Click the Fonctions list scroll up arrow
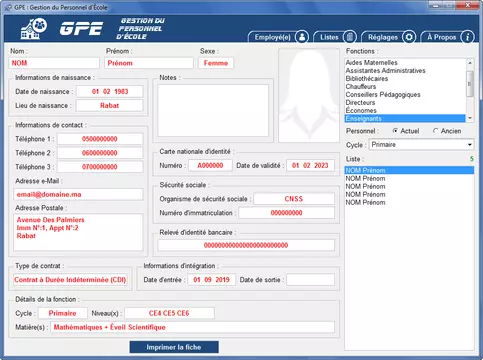 [470, 63]
